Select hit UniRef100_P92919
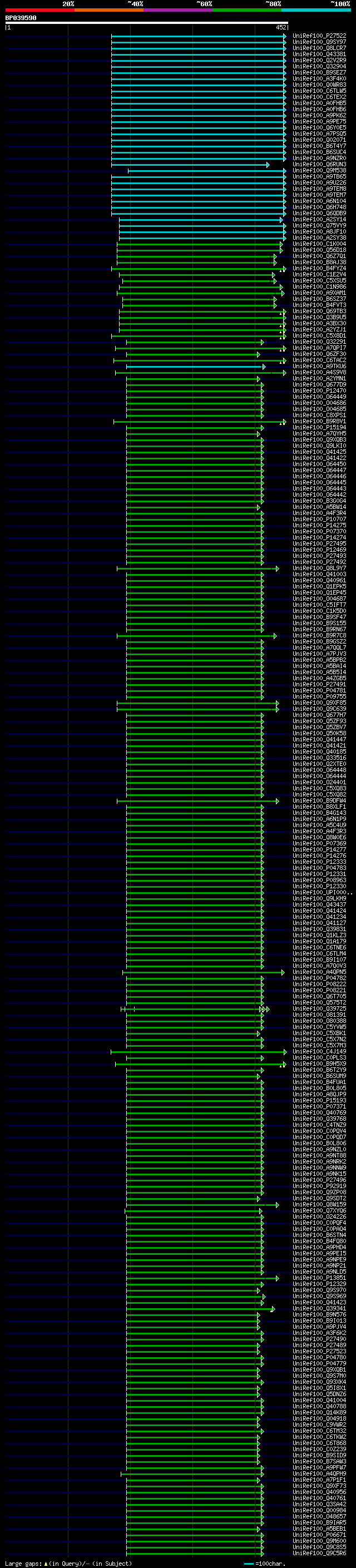356x1568 pixels. pos(319,1186)
